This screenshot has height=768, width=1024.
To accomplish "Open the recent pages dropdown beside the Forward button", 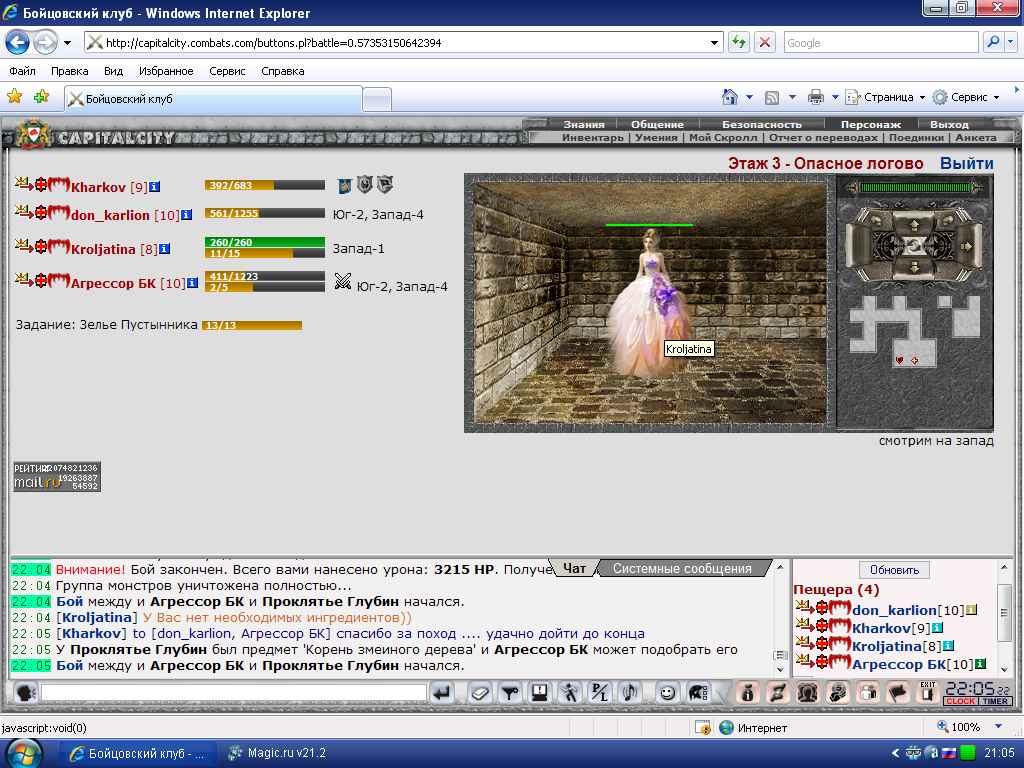I will click(67, 43).
